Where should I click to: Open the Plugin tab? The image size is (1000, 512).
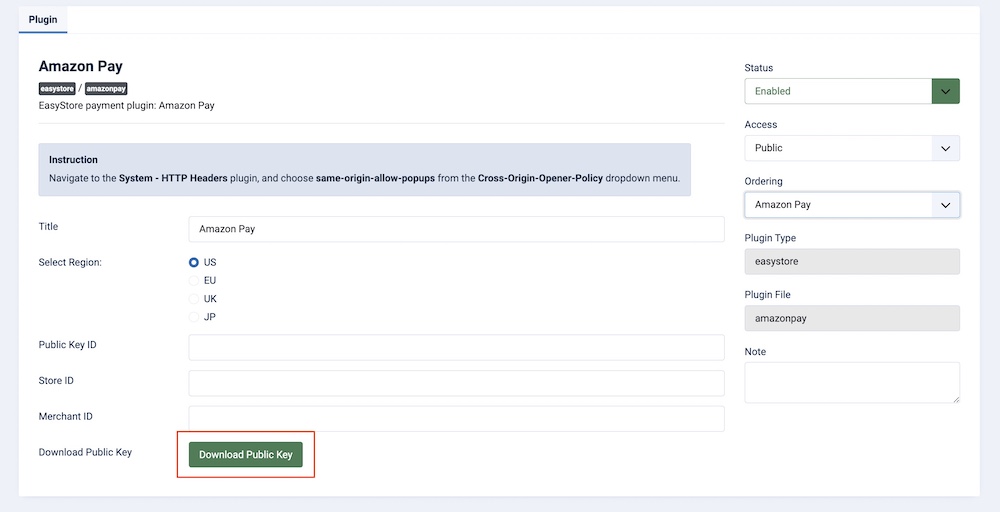tap(43, 19)
